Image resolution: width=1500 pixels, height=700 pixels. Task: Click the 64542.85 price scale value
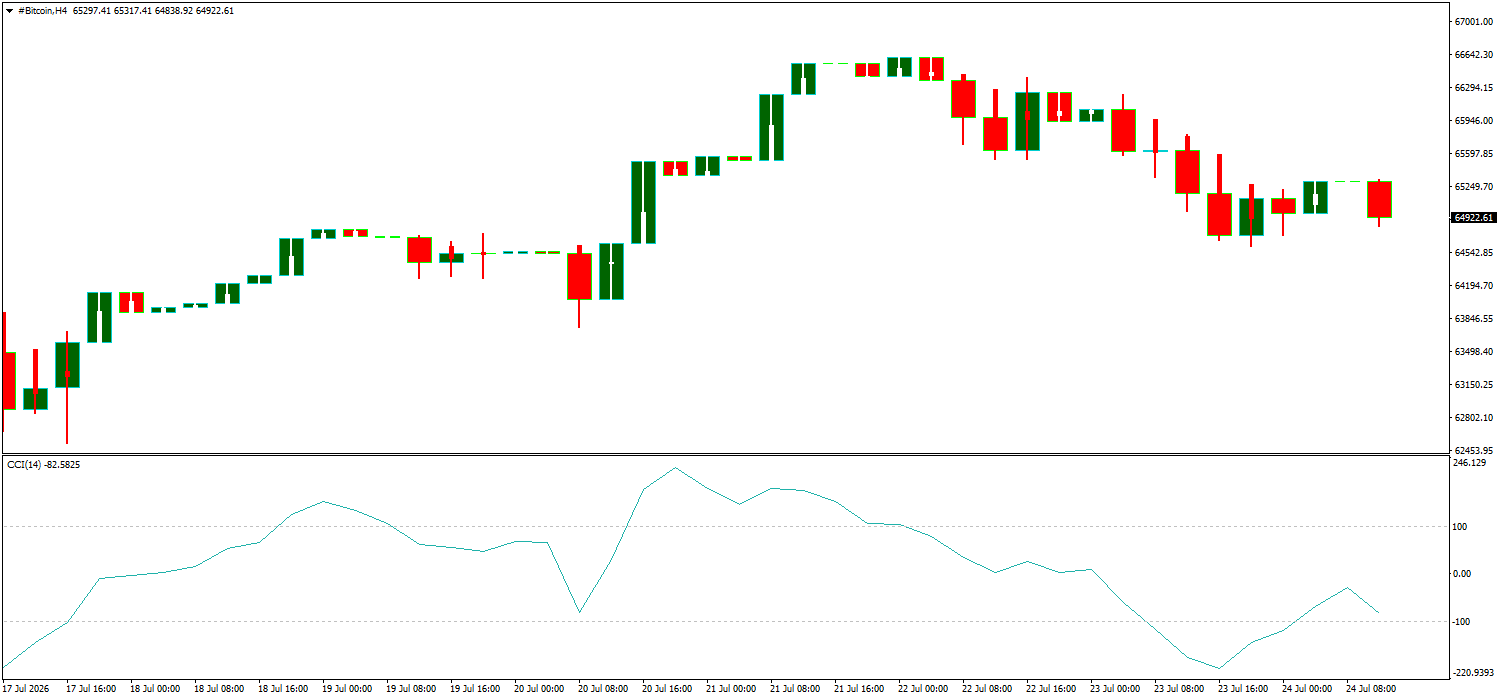point(1473,253)
